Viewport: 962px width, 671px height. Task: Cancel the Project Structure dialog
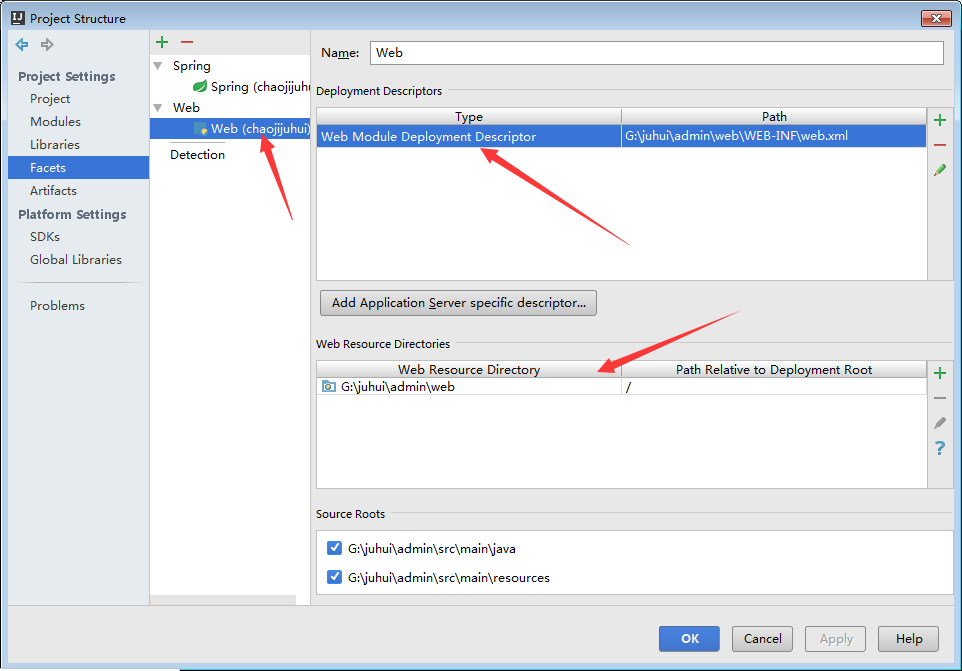(762, 638)
